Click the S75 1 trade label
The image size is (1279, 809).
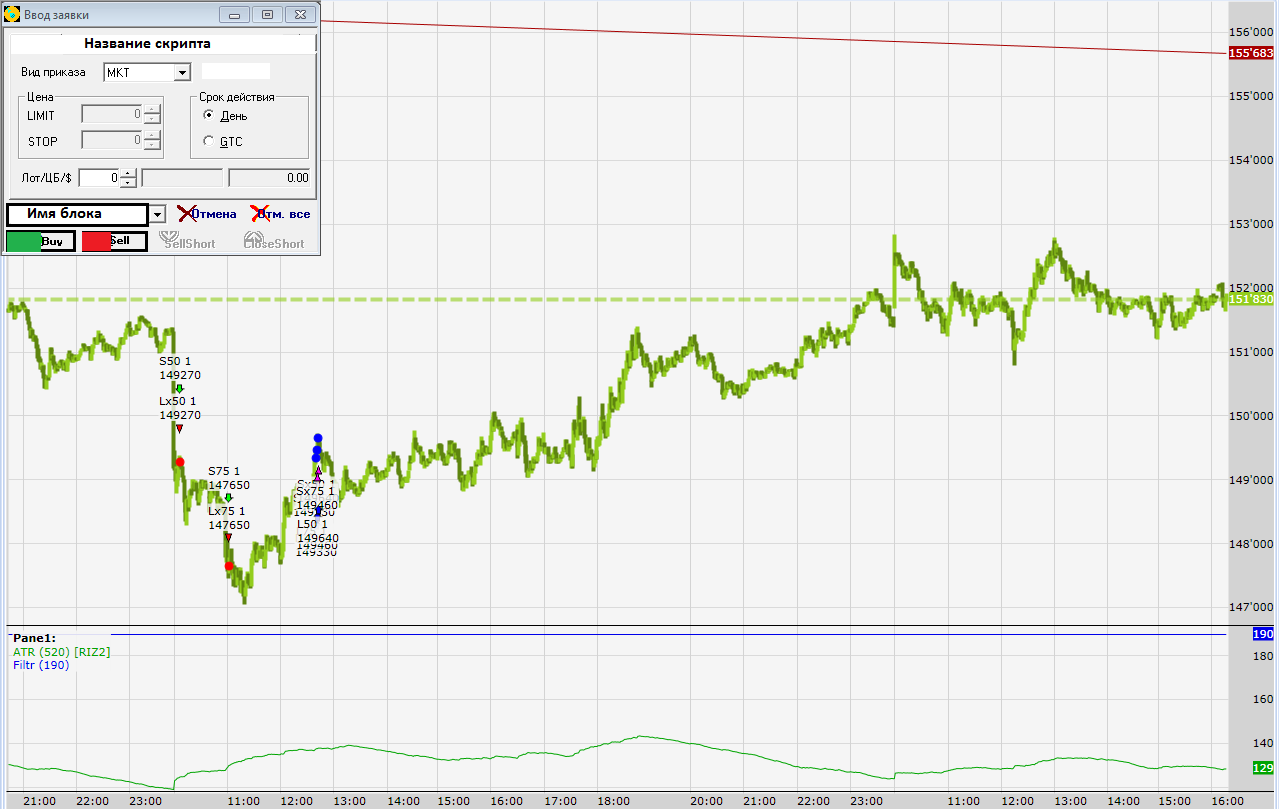[x=224, y=471]
